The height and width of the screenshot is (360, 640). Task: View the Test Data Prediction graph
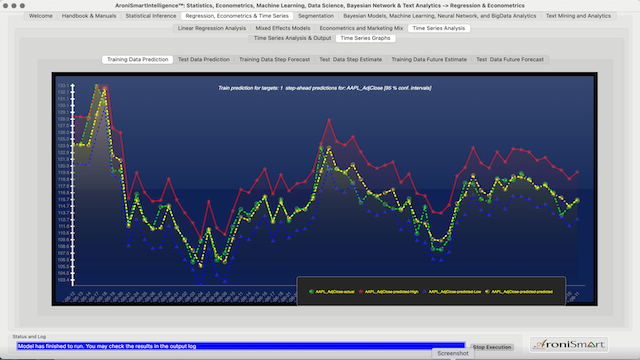coord(204,60)
